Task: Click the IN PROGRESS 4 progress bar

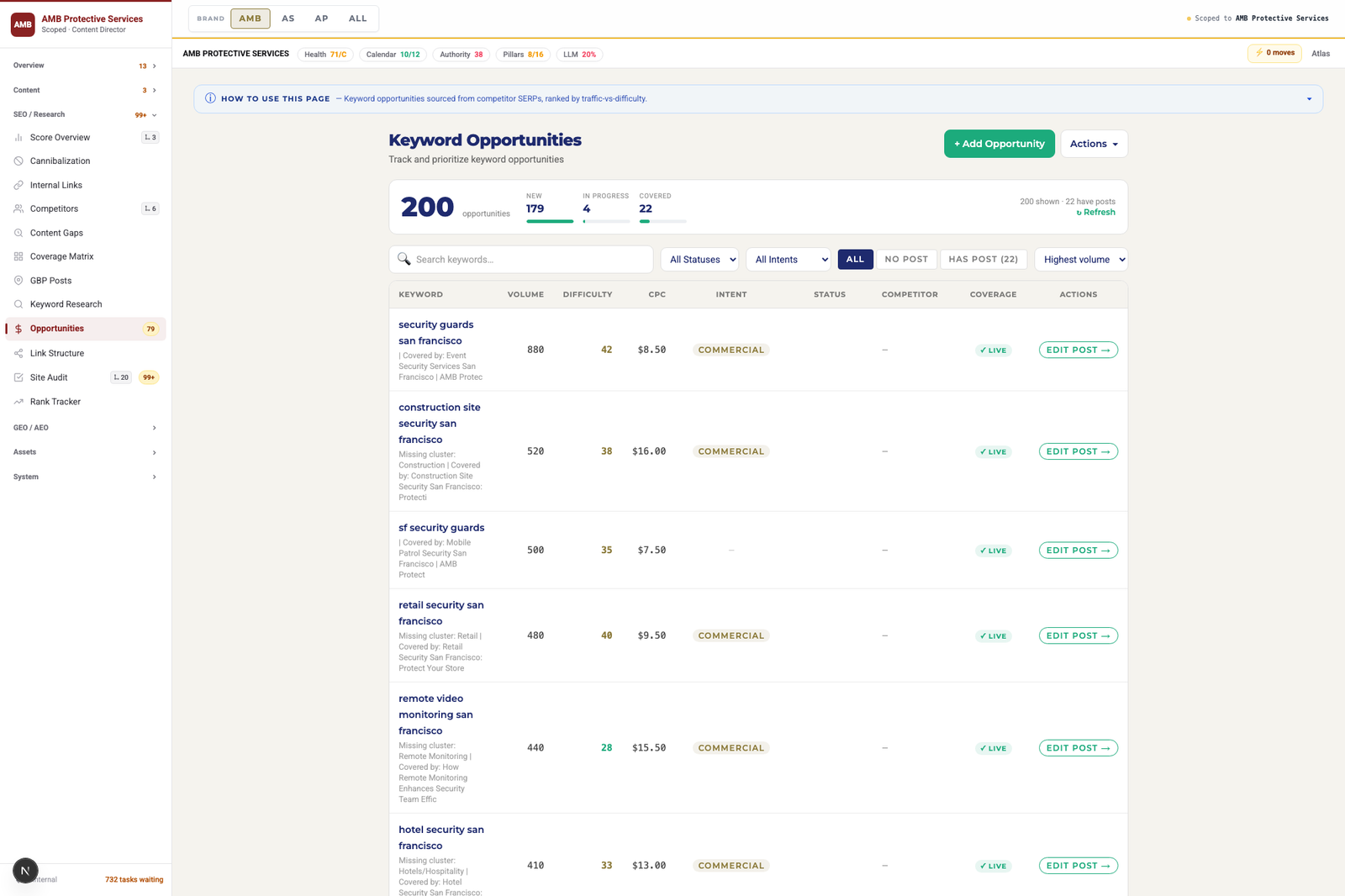Action: 606,221
